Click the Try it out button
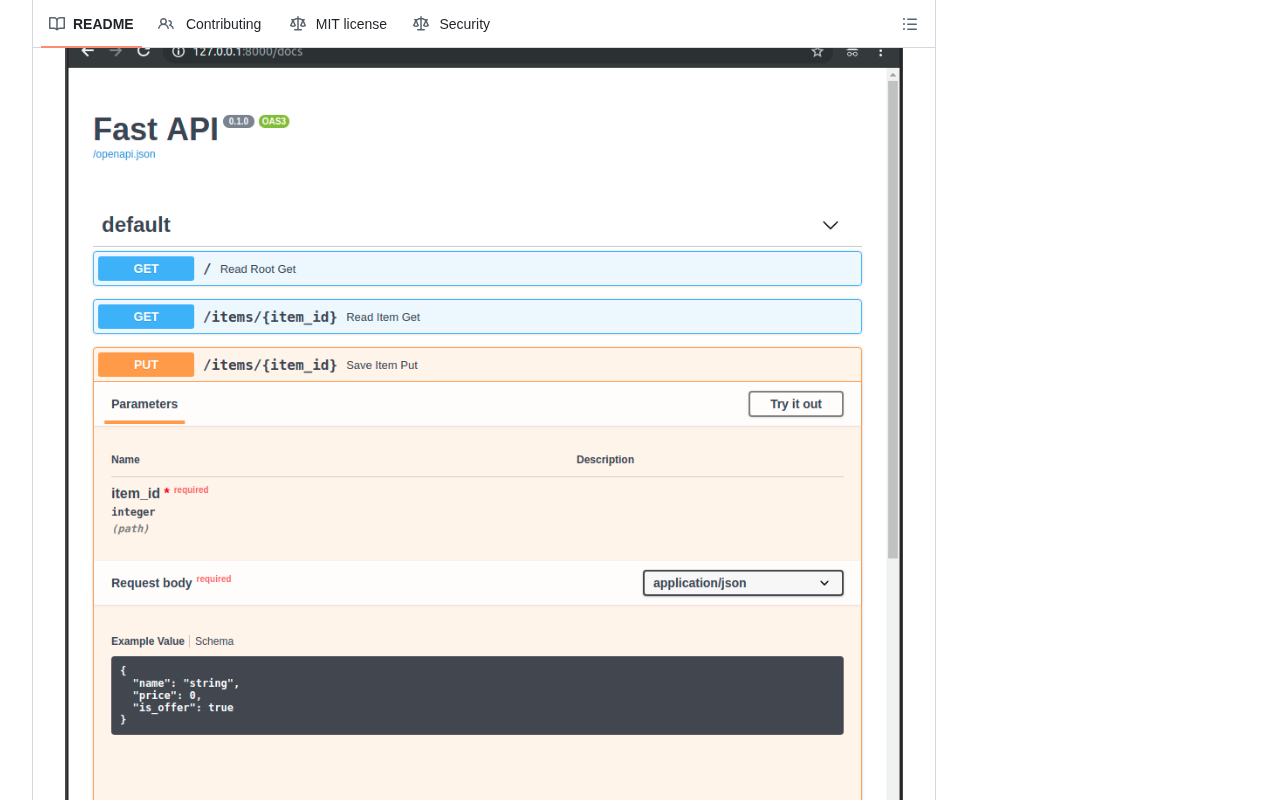This screenshot has height=800, width=1280. point(796,404)
